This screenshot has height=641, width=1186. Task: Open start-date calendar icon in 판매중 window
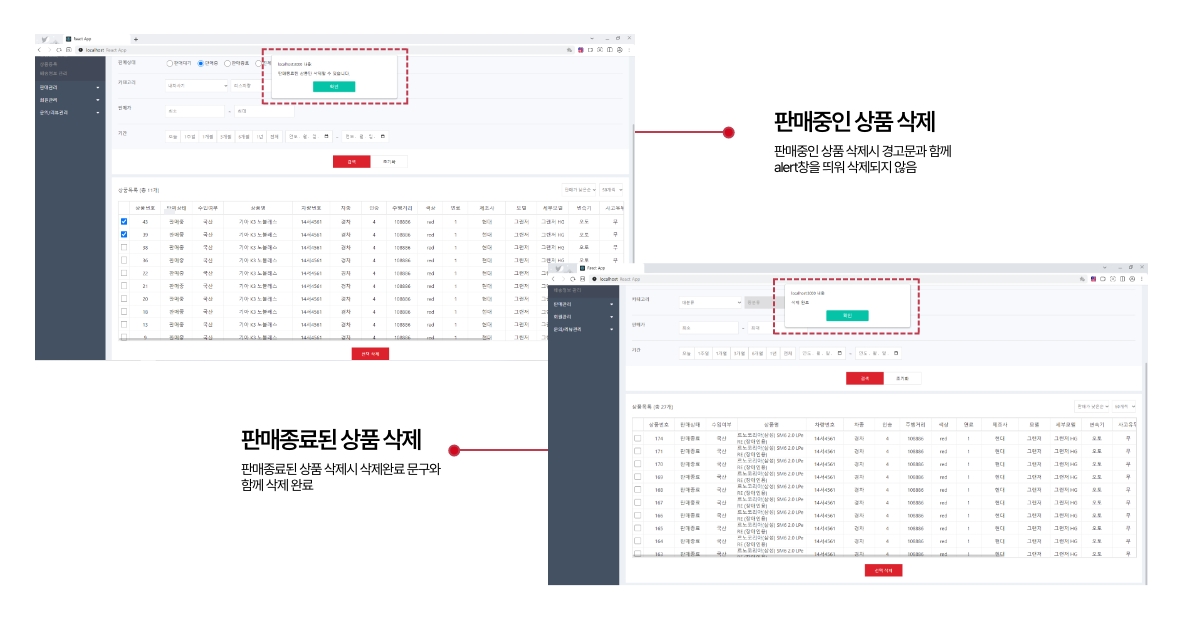(x=327, y=136)
